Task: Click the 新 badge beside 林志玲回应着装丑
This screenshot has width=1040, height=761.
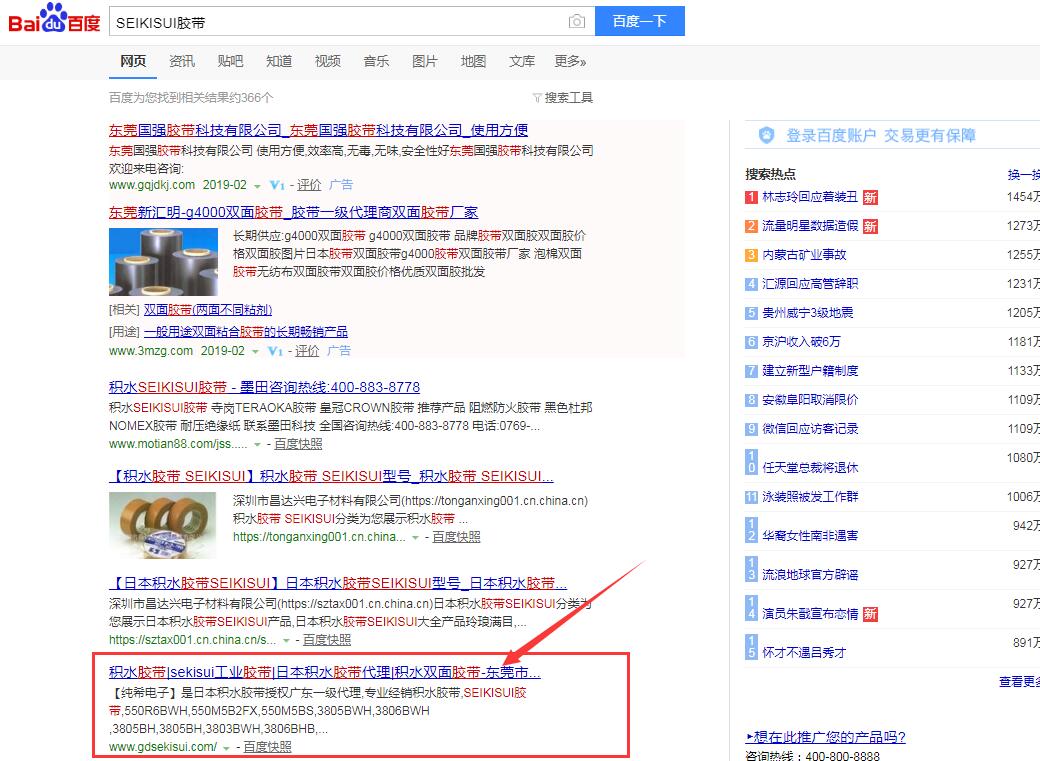Action: coord(870,197)
